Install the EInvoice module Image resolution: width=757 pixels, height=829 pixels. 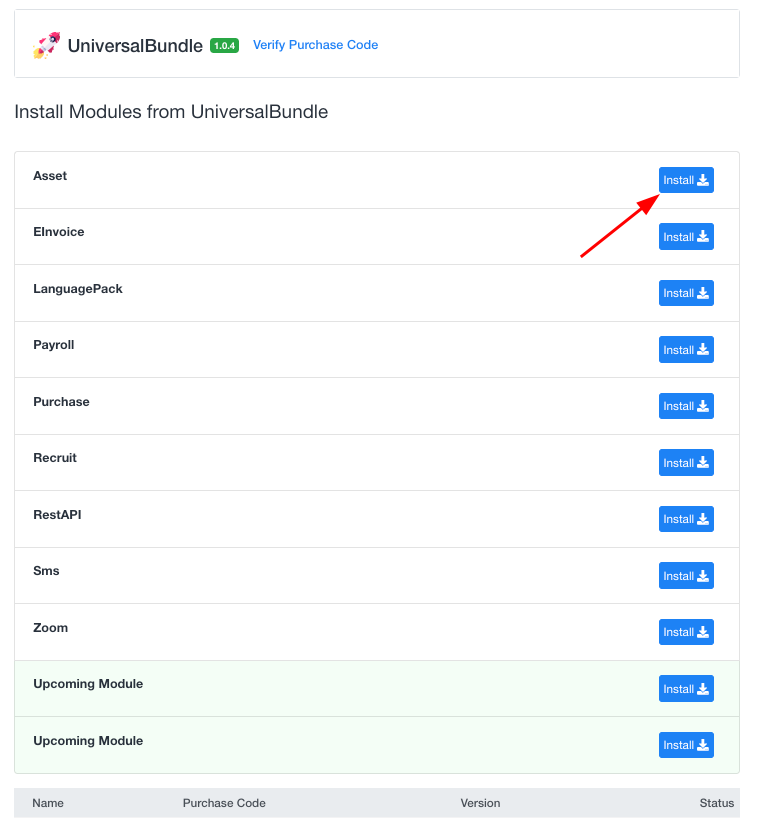[686, 237]
